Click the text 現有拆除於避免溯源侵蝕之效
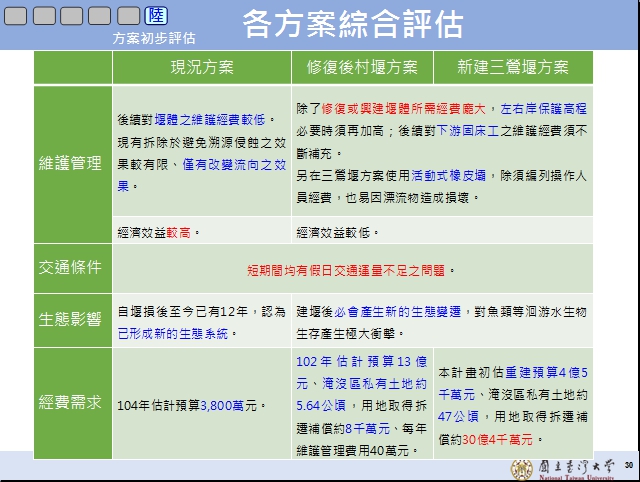Image resolution: width=640 pixels, height=482 pixels. pyautogui.click(x=202, y=143)
